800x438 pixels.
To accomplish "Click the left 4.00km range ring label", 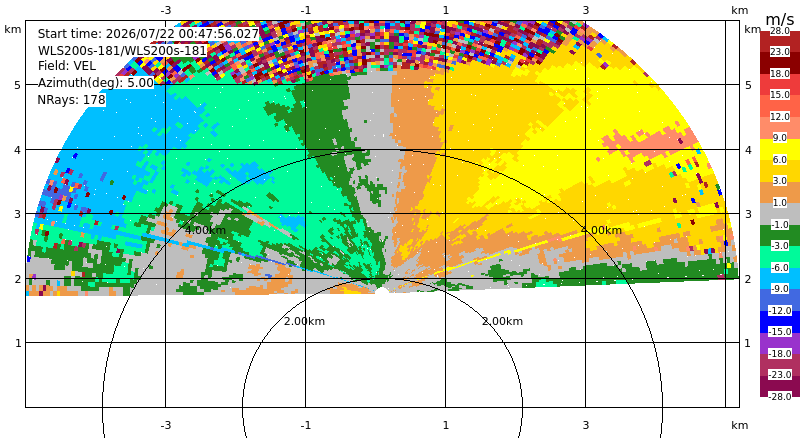I will pos(205,230).
